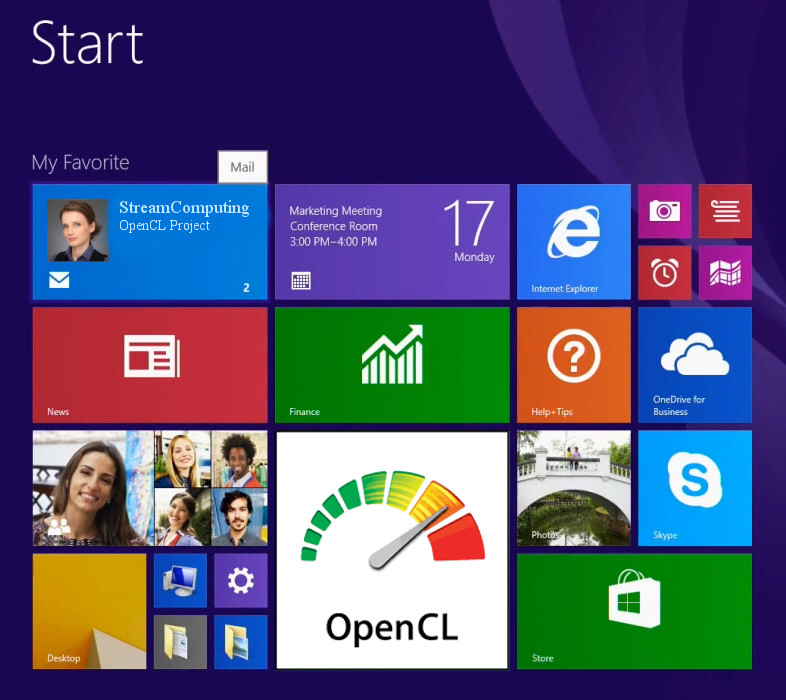Click the unread count 2 on Mail tile
This screenshot has width=786, height=700.
pos(246,288)
